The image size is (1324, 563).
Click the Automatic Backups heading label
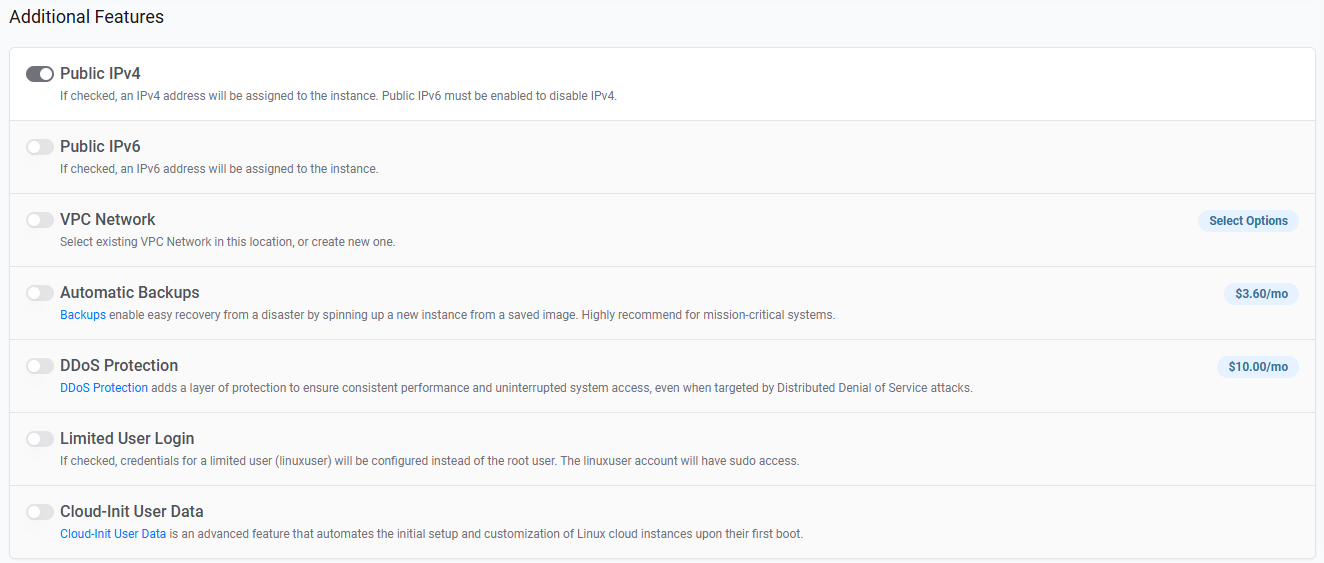(x=129, y=293)
